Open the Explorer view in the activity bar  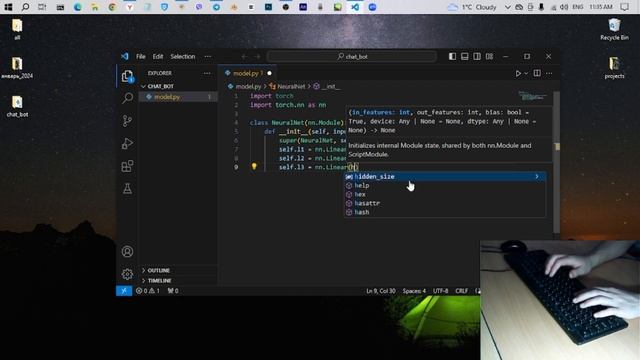coord(127,76)
